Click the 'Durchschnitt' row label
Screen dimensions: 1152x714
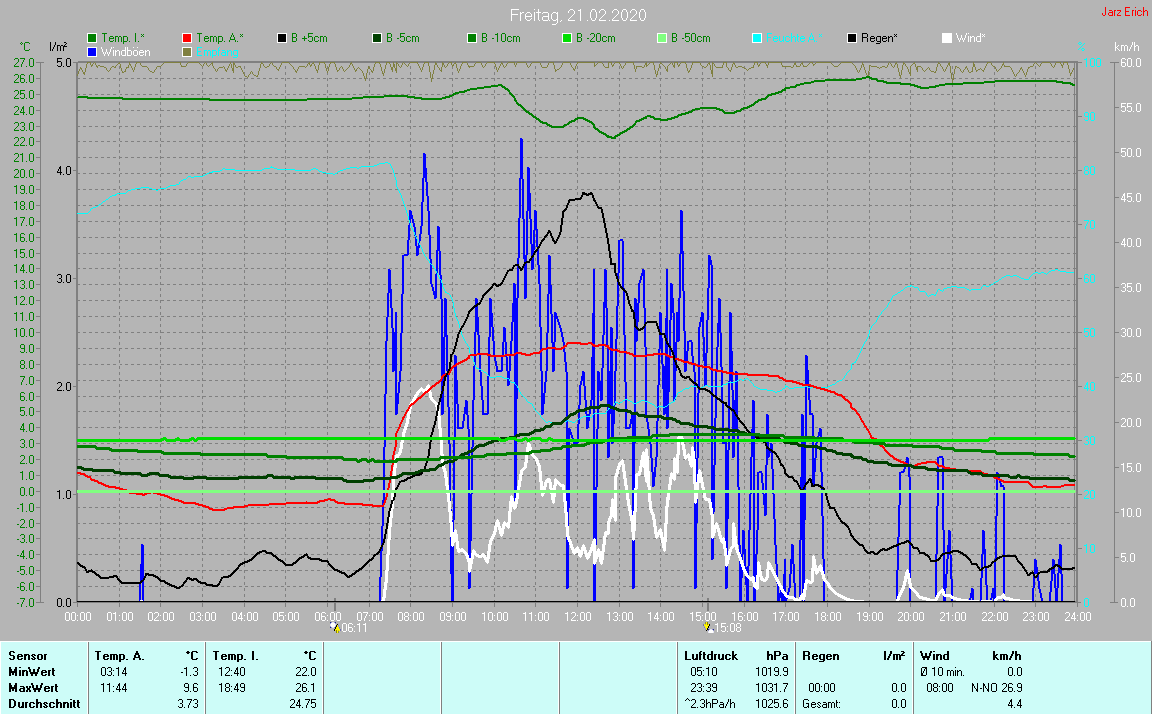coord(44,704)
